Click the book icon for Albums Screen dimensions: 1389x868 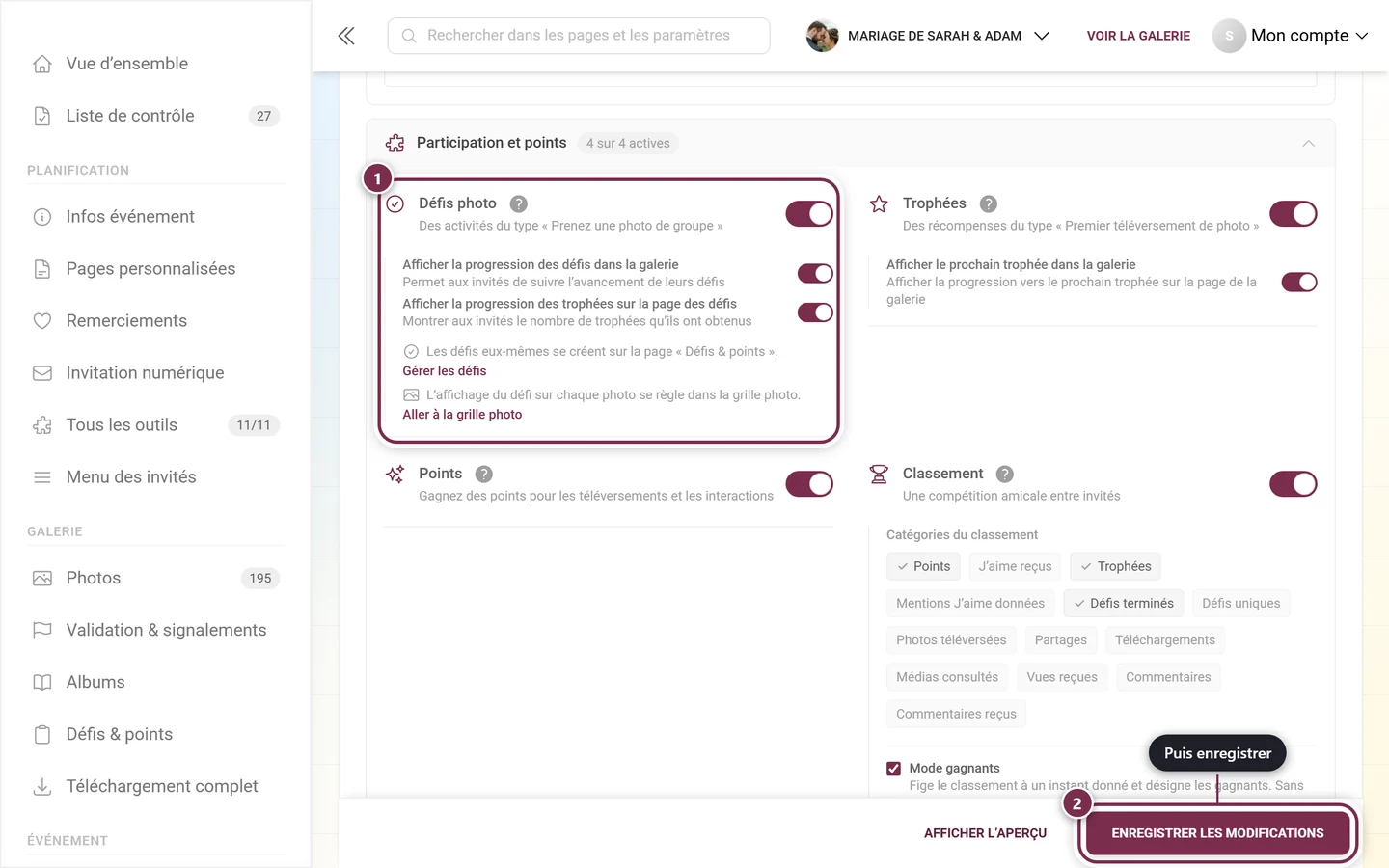pyautogui.click(x=42, y=682)
